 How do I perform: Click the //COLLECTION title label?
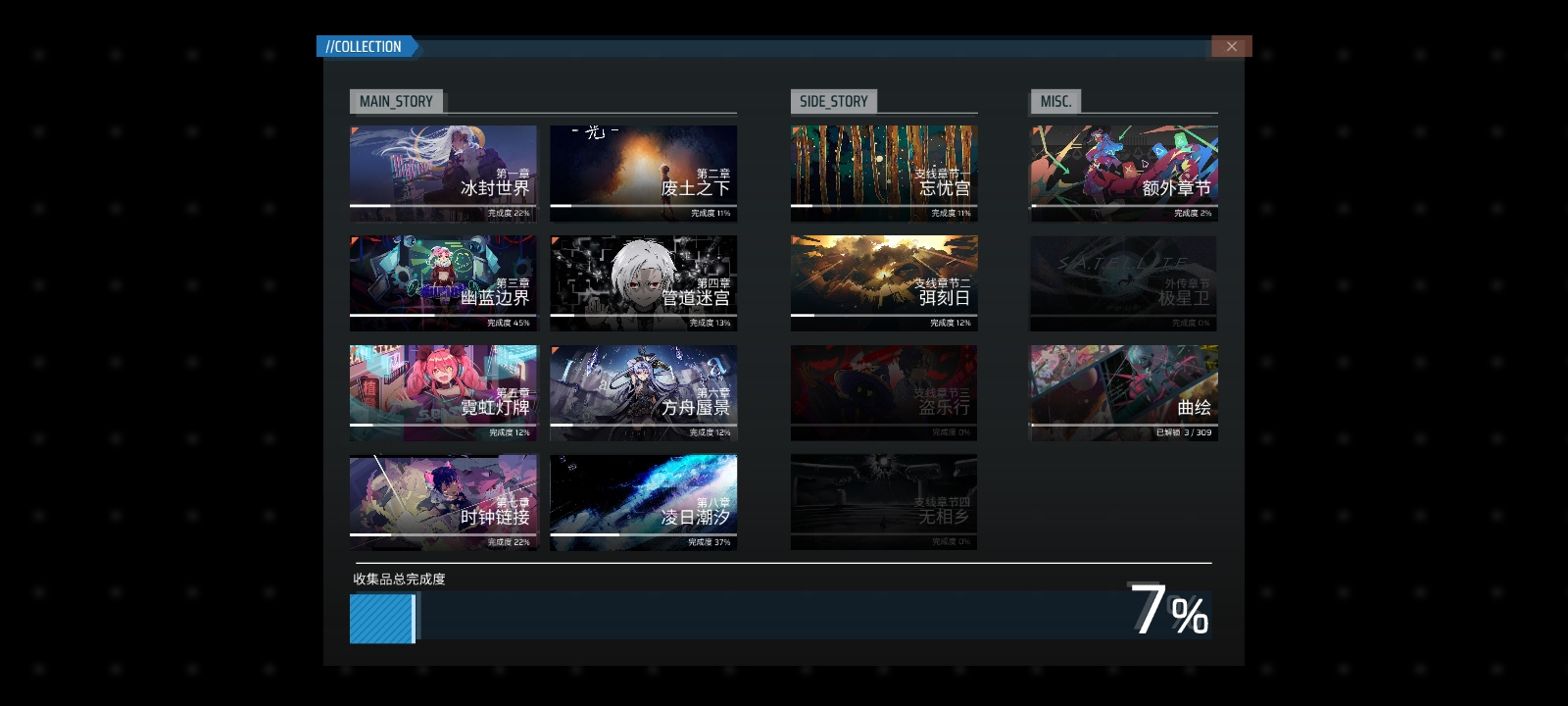[x=364, y=46]
